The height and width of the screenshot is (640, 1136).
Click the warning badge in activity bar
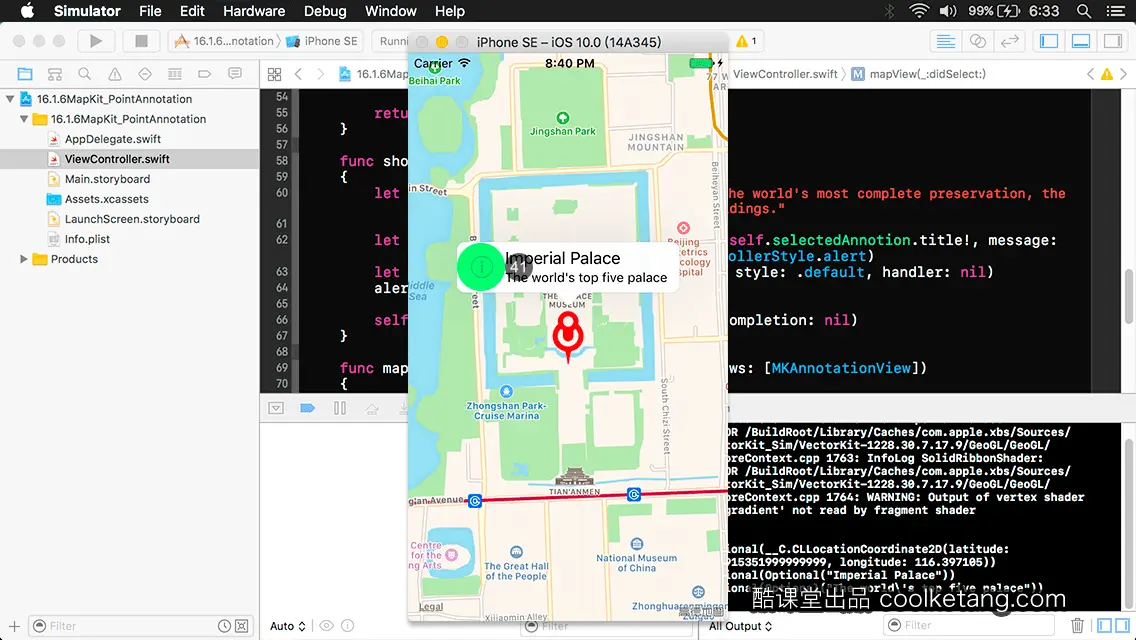(746, 41)
